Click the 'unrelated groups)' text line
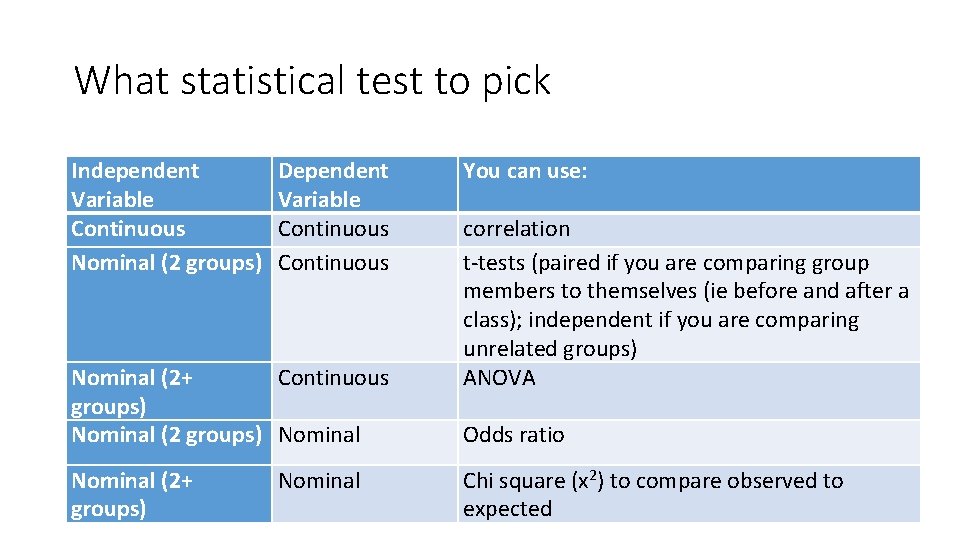 549,349
